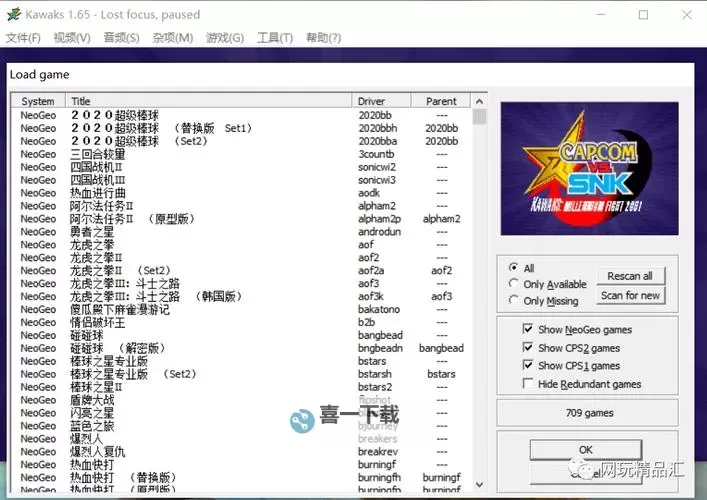The width and height of the screenshot is (707, 500).
Task: Select the 2020bb game row
Action: [242, 115]
